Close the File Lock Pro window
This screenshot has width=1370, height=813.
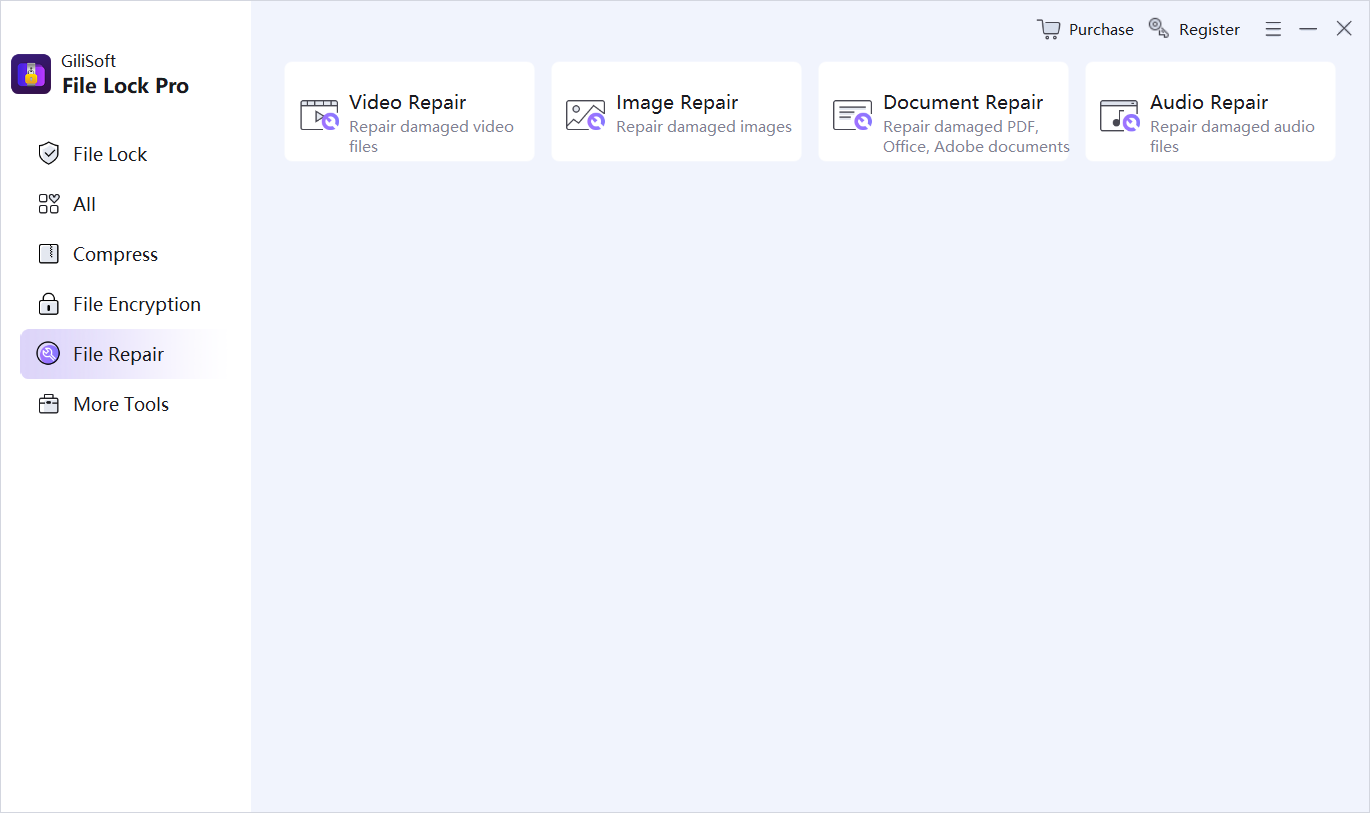[1344, 29]
